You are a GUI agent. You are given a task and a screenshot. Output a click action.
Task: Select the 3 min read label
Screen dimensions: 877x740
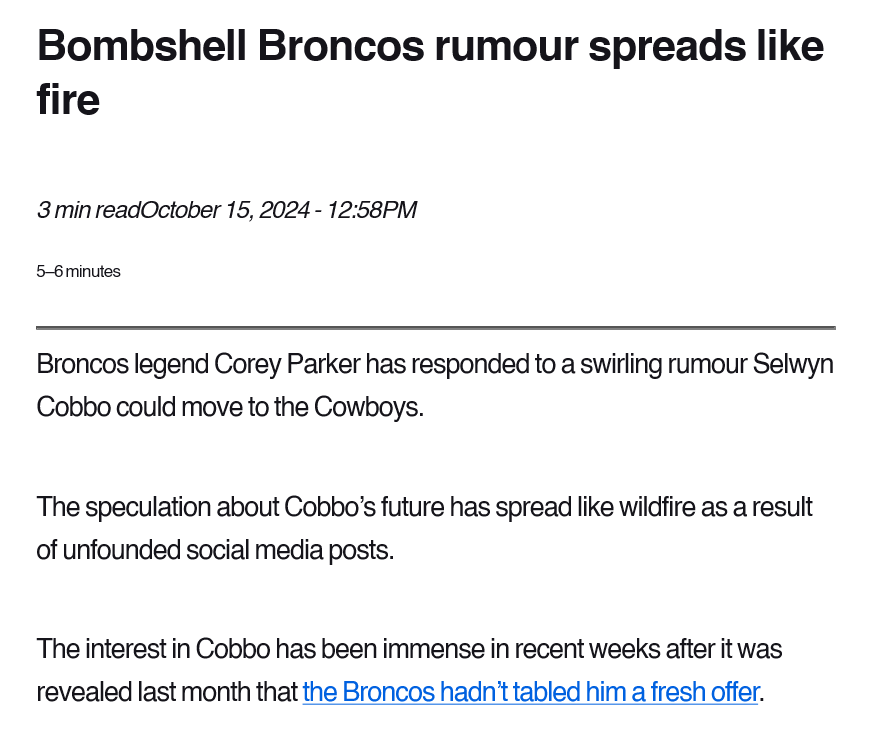tap(89, 210)
